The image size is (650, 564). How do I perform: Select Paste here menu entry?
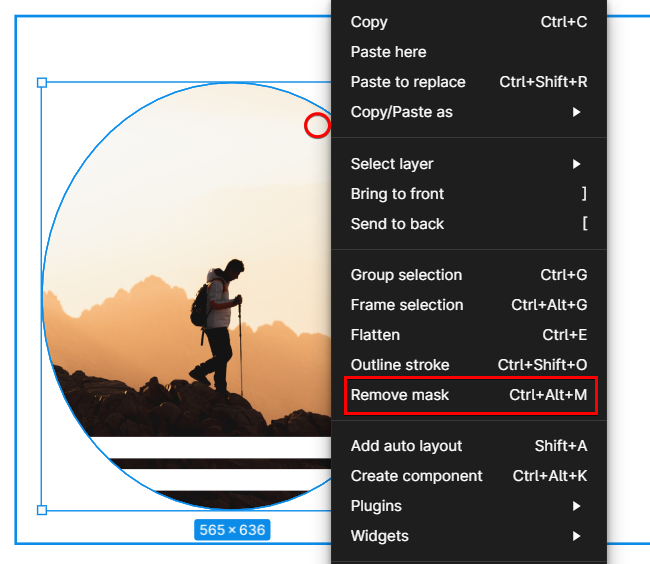tap(388, 52)
